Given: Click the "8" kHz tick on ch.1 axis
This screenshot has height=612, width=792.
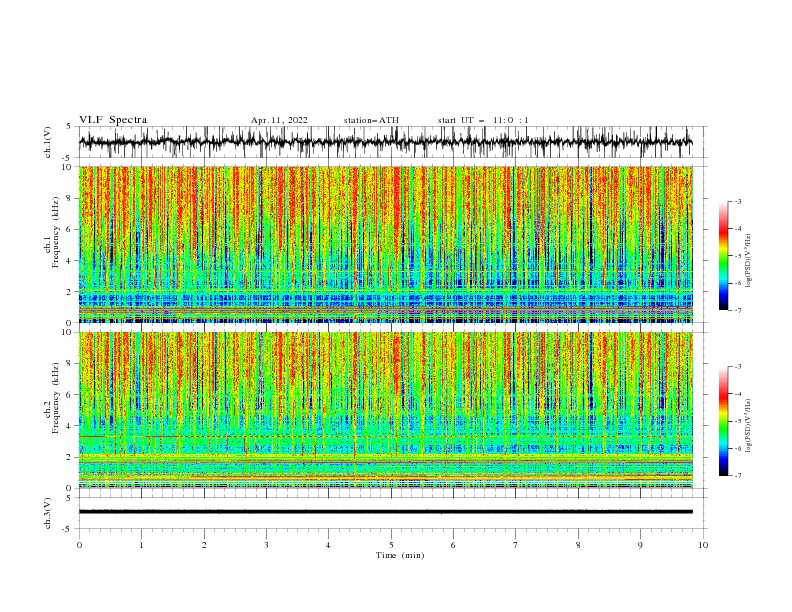Looking at the screenshot, I should (70, 198).
